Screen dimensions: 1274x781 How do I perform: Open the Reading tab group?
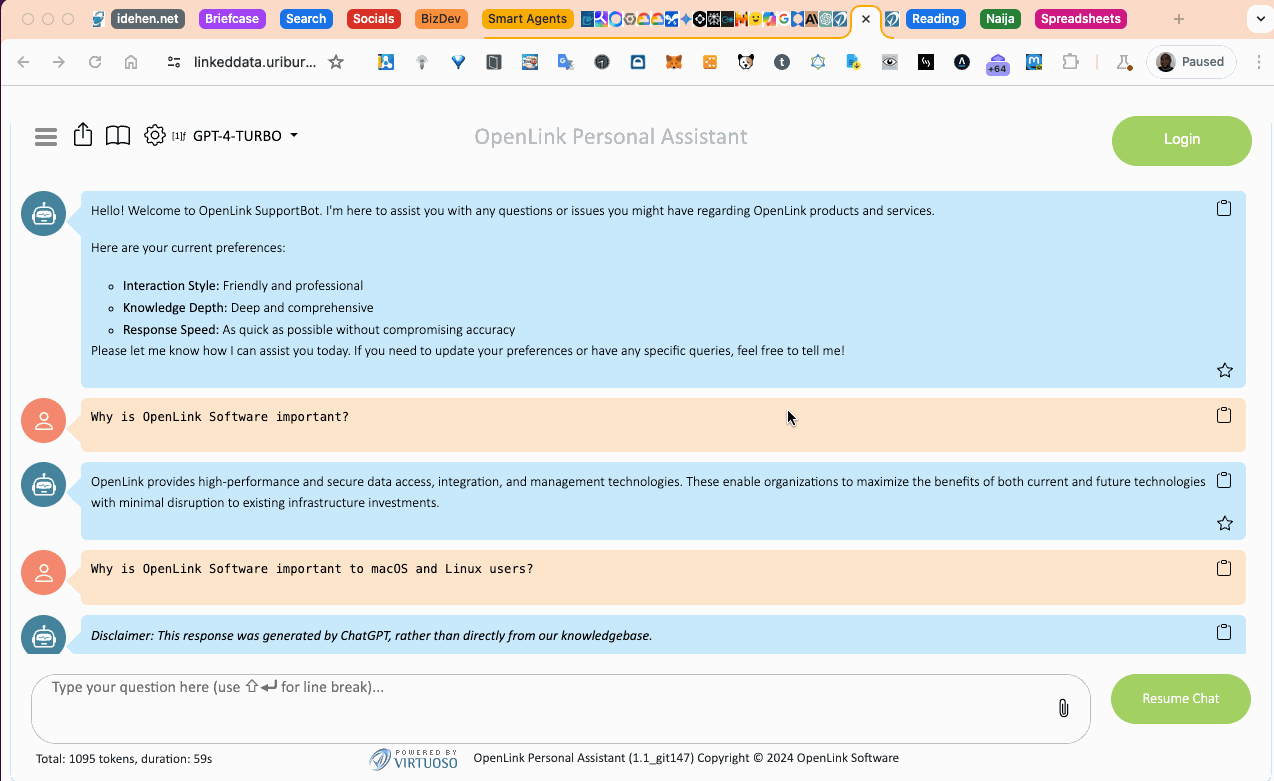(935, 19)
